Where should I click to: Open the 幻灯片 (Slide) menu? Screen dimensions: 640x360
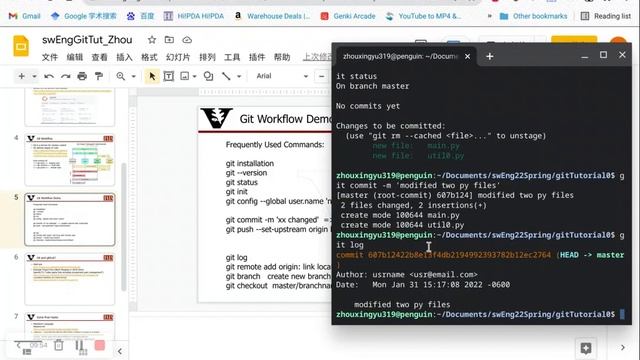[x=178, y=57]
